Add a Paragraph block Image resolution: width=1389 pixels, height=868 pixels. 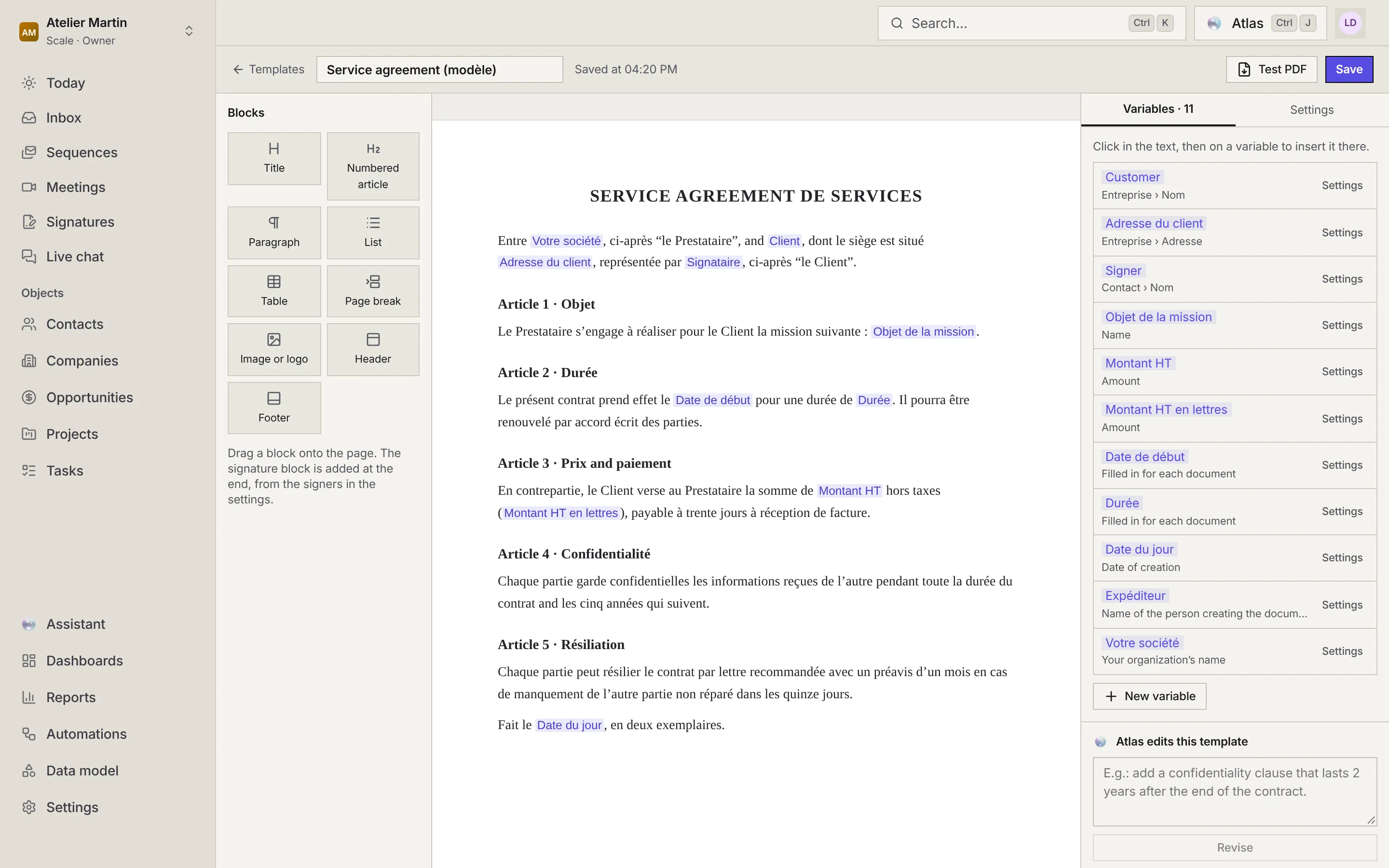tap(274, 232)
